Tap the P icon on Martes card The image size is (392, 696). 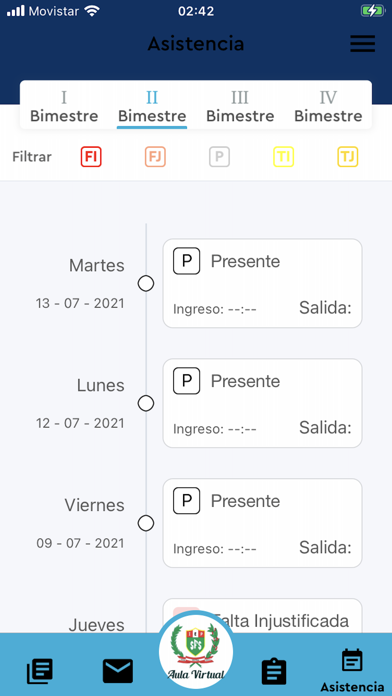186,261
